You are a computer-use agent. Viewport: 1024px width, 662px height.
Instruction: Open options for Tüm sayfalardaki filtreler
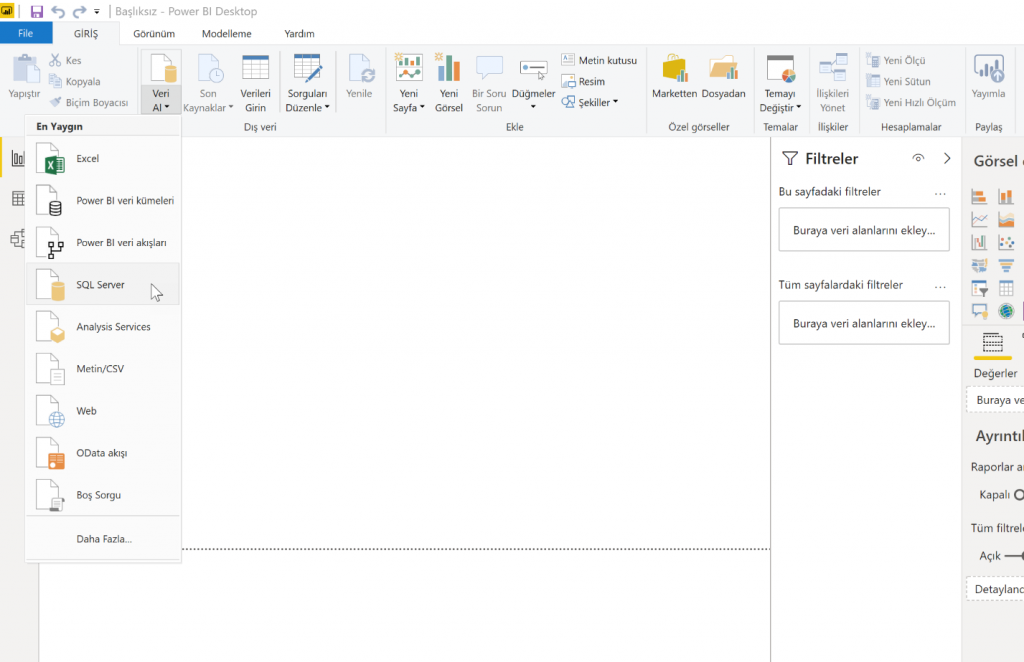pos(940,287)
